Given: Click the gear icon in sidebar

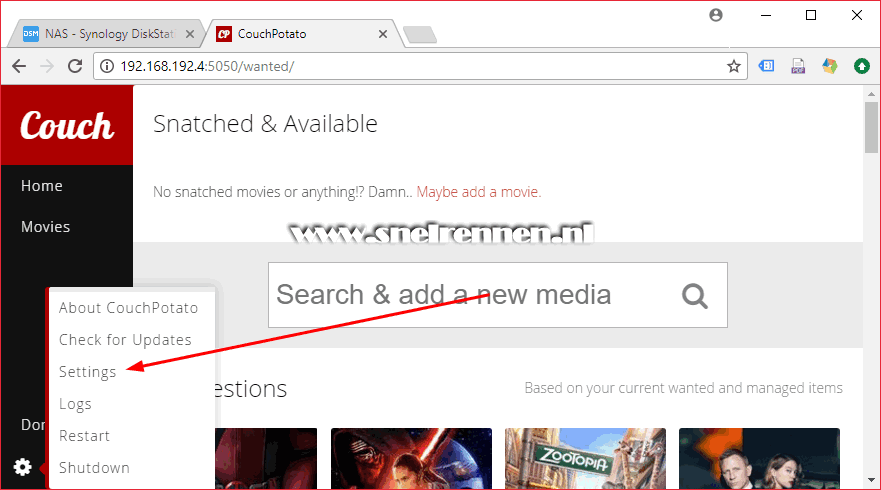Looking at the screenshot, I should 22,467.
